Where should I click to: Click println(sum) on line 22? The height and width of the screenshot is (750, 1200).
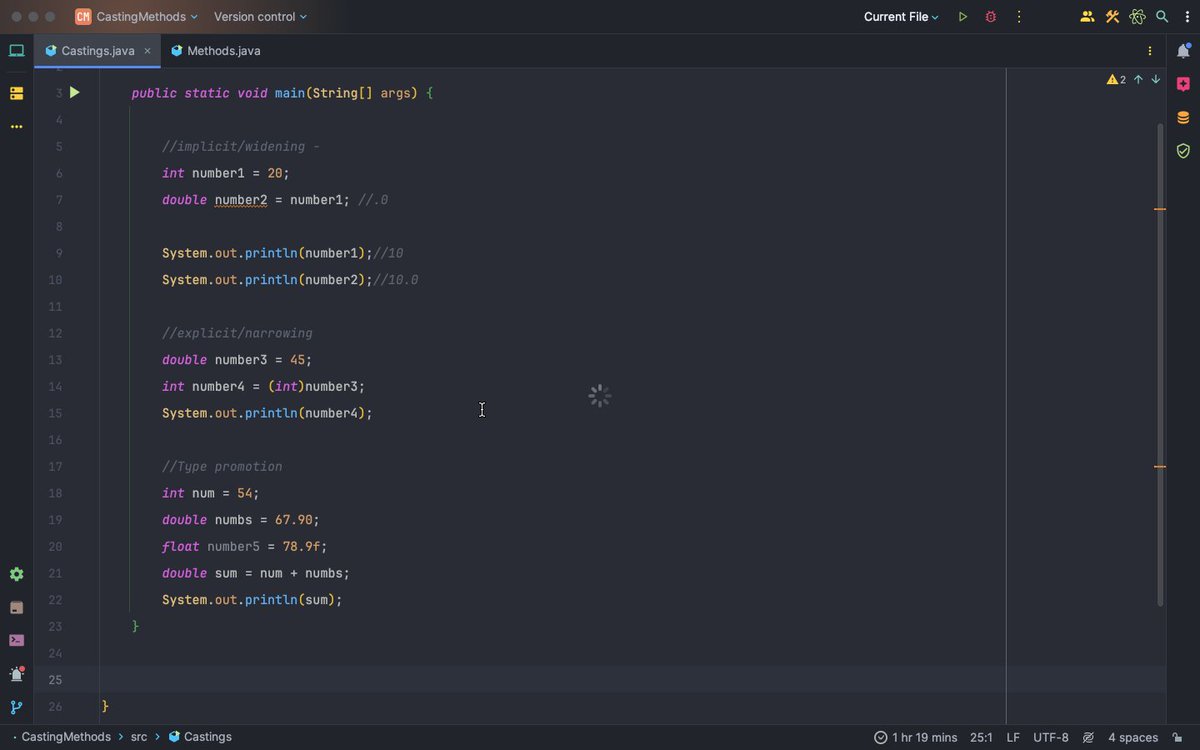pos(290,600)
